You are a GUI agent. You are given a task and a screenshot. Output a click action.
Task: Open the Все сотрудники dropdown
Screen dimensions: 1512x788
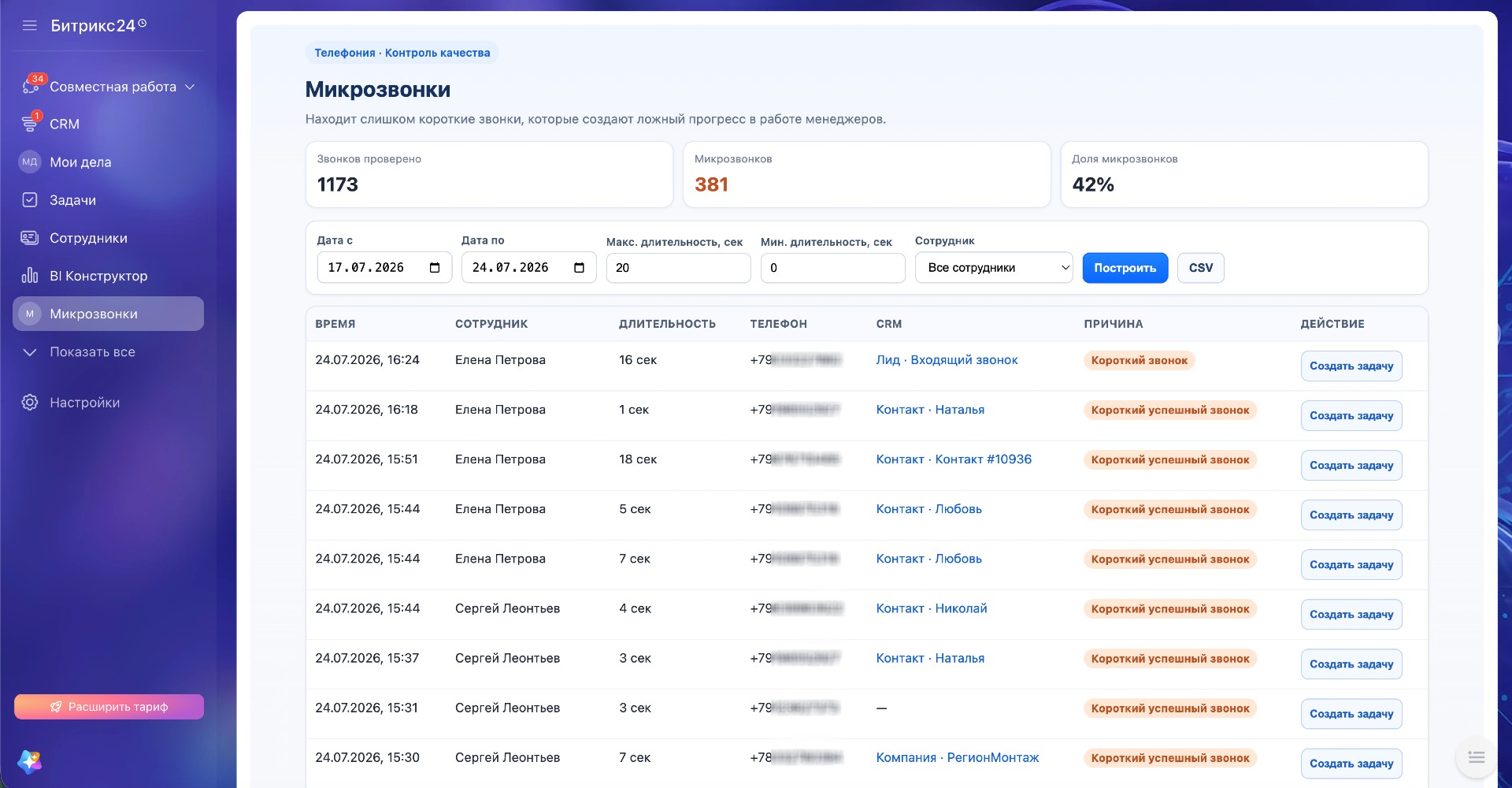pyautogui.click(x=994, y=268)
